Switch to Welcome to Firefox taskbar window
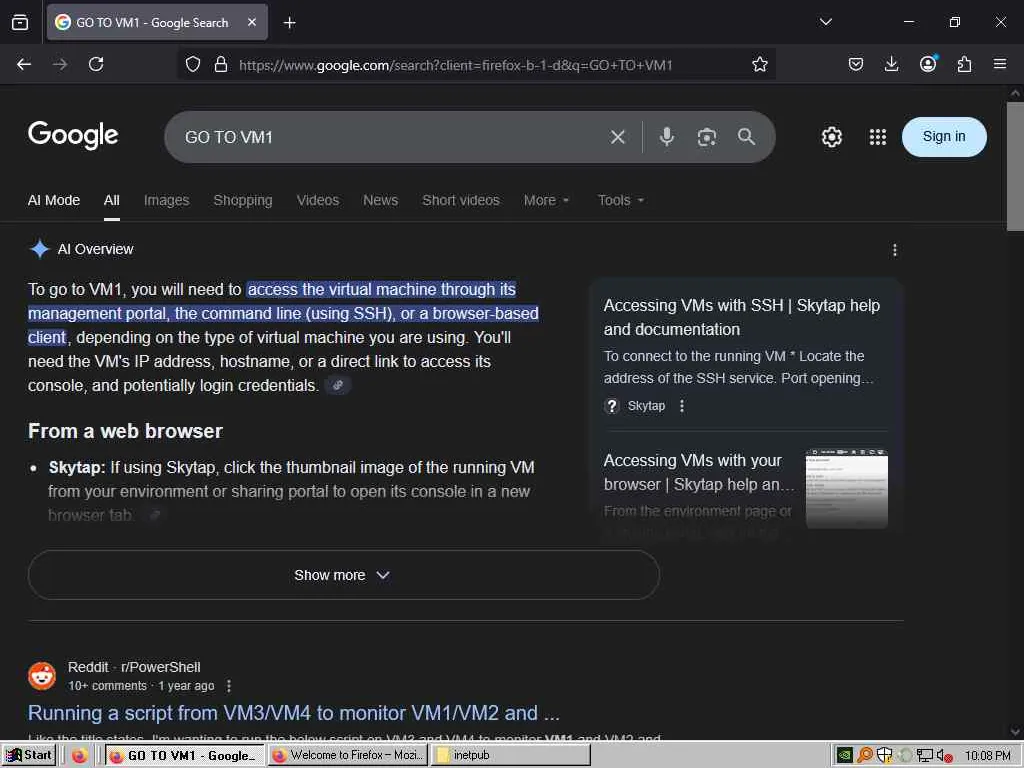This screenshot has width=1024, height=768. [347, 756]
